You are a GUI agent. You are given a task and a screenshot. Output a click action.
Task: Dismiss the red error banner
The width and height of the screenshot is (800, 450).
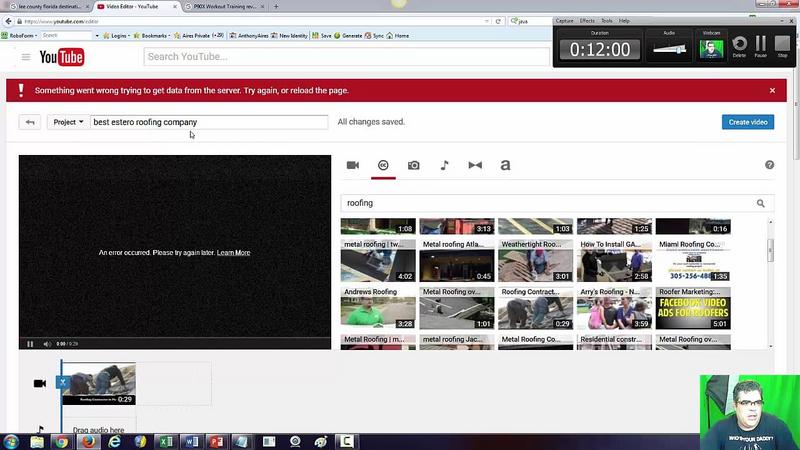coord(772,90)
